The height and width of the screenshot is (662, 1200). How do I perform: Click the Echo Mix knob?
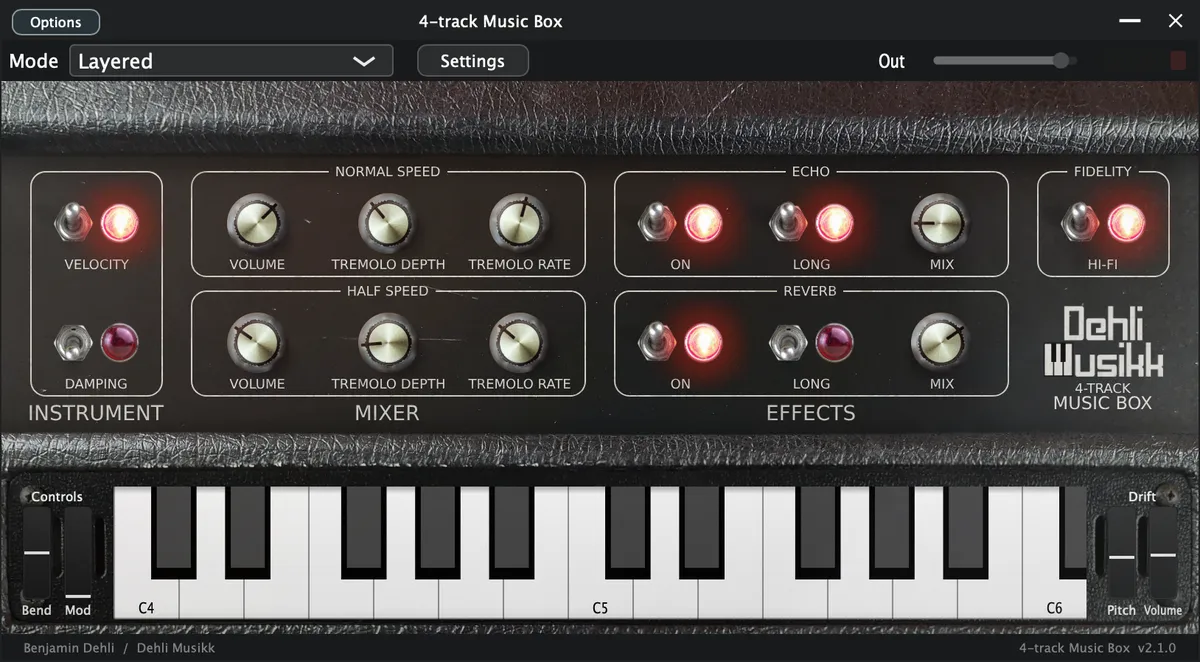click(x=941, y=222)
